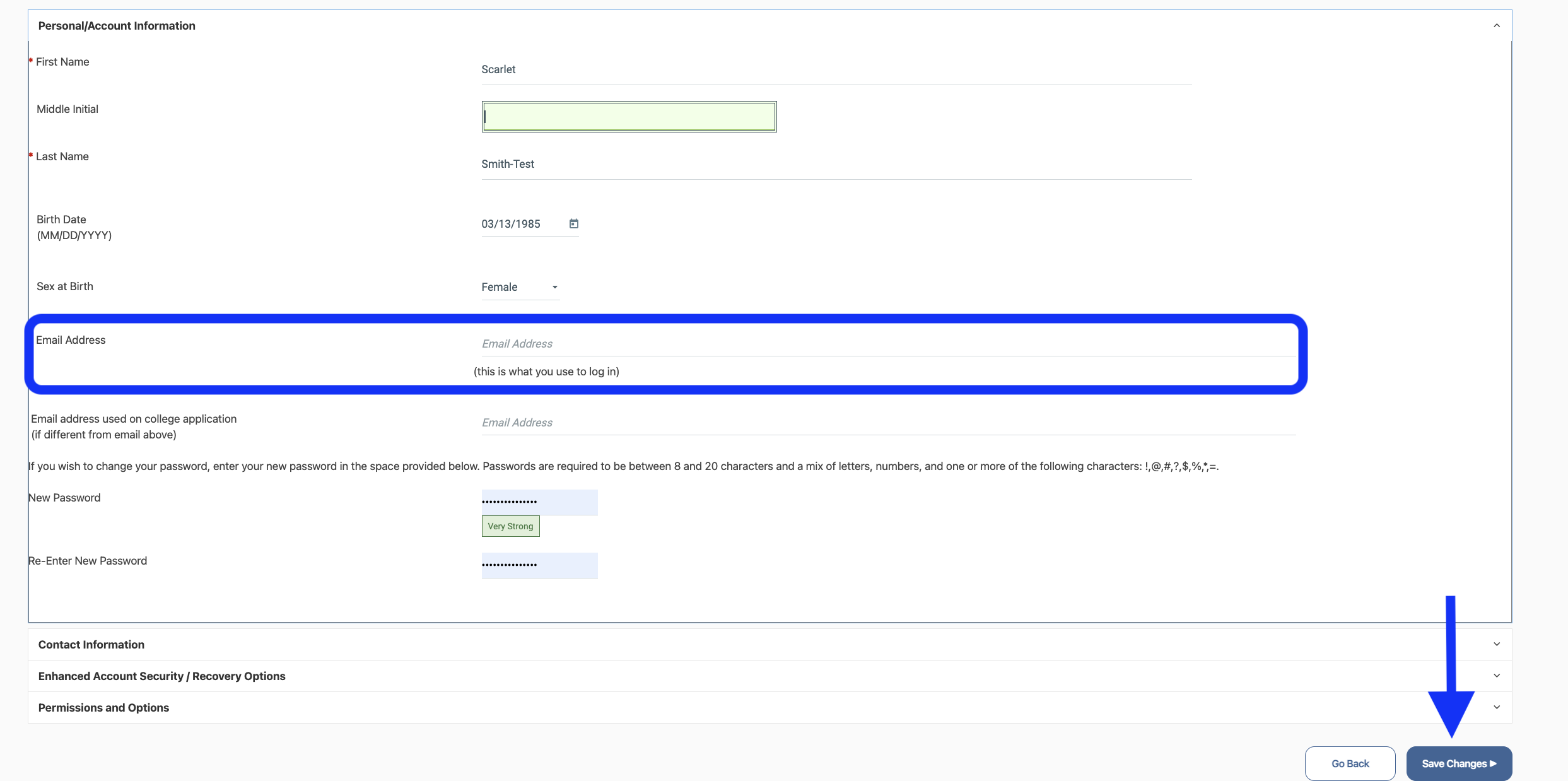Screen dimensions: 1568x781
Task: Click the Contact Information section header
Action: [x=91, y=645]
